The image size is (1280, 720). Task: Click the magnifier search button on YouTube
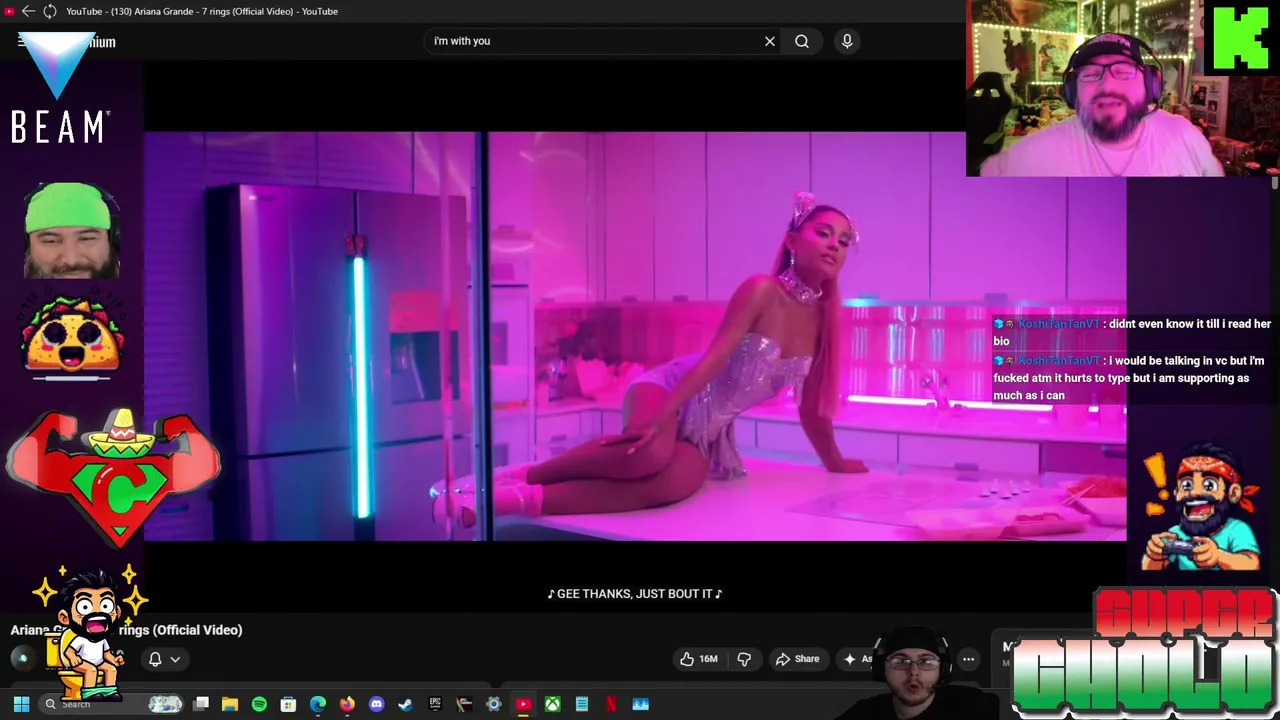pyautogui.click(x=802, y=41)
